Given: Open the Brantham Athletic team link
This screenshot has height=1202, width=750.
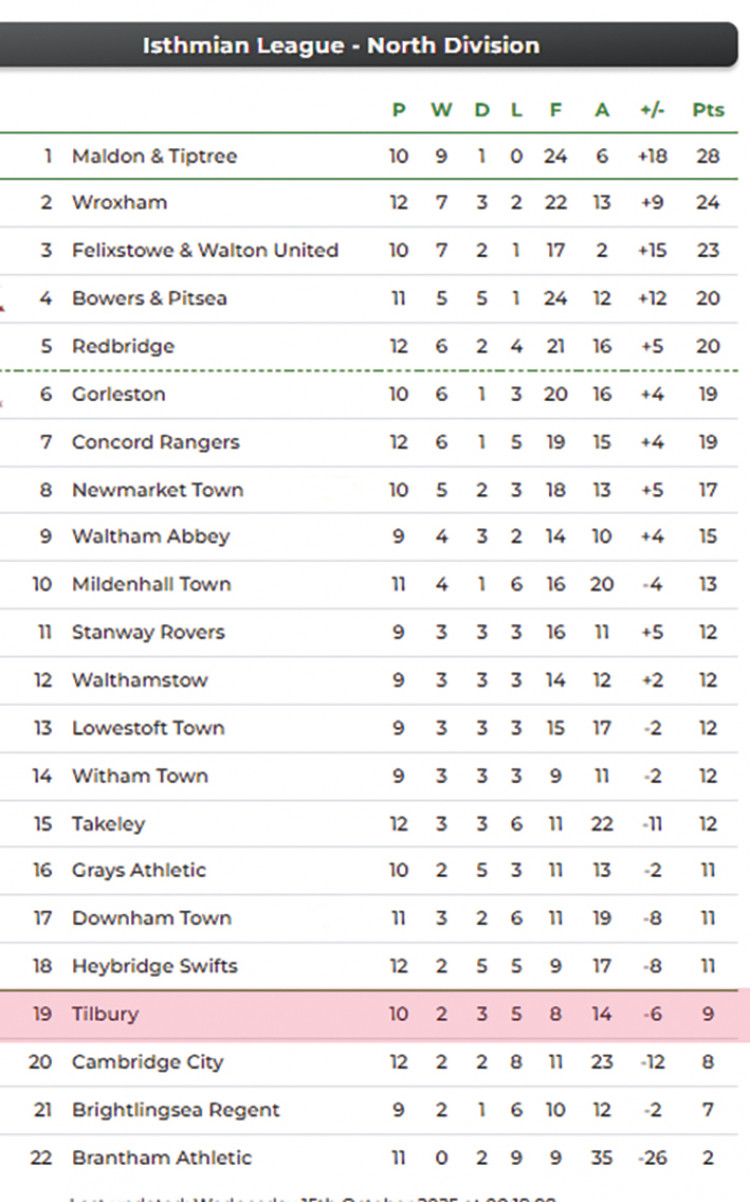Looking at the screenshot, I should (161, 1158).
